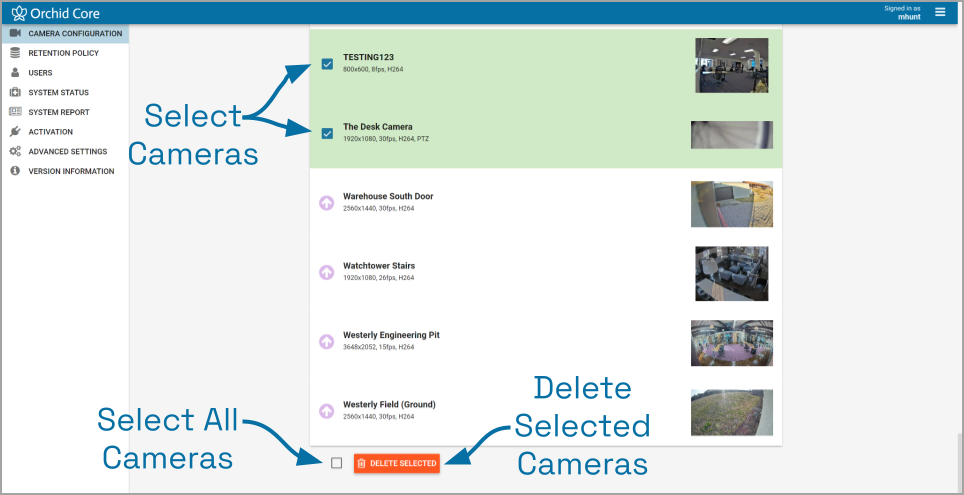964x495 pixels.
Task: Open Watchtower Stairs thumbnail
Action: pyautogui.click(x=732, y=274)
